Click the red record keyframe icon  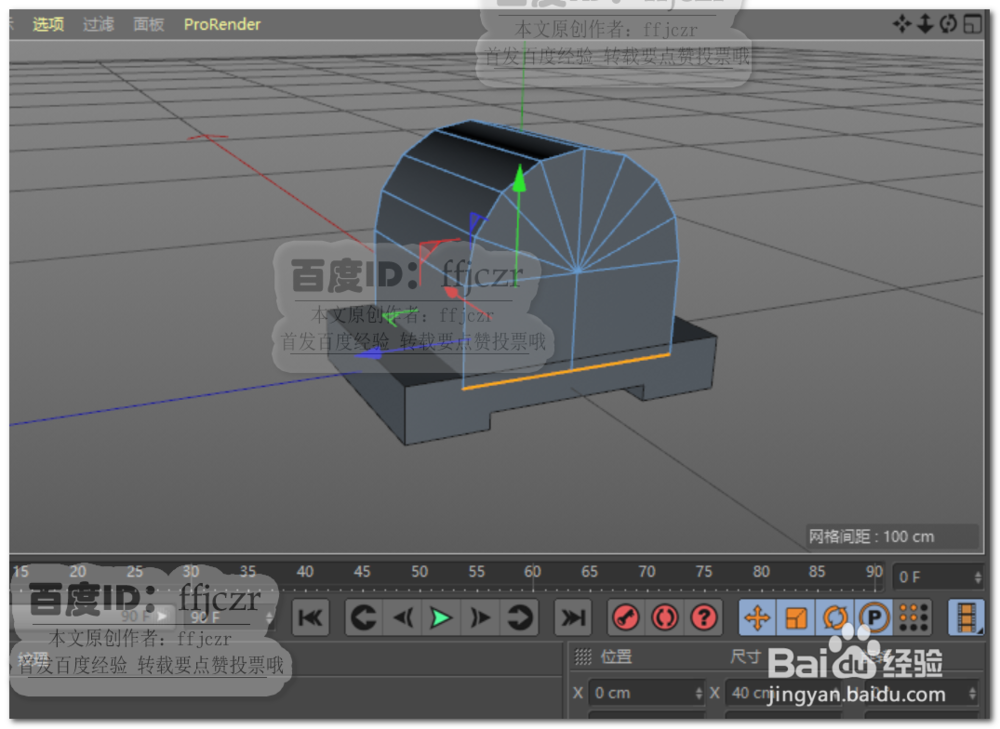[x=626, y=618]
